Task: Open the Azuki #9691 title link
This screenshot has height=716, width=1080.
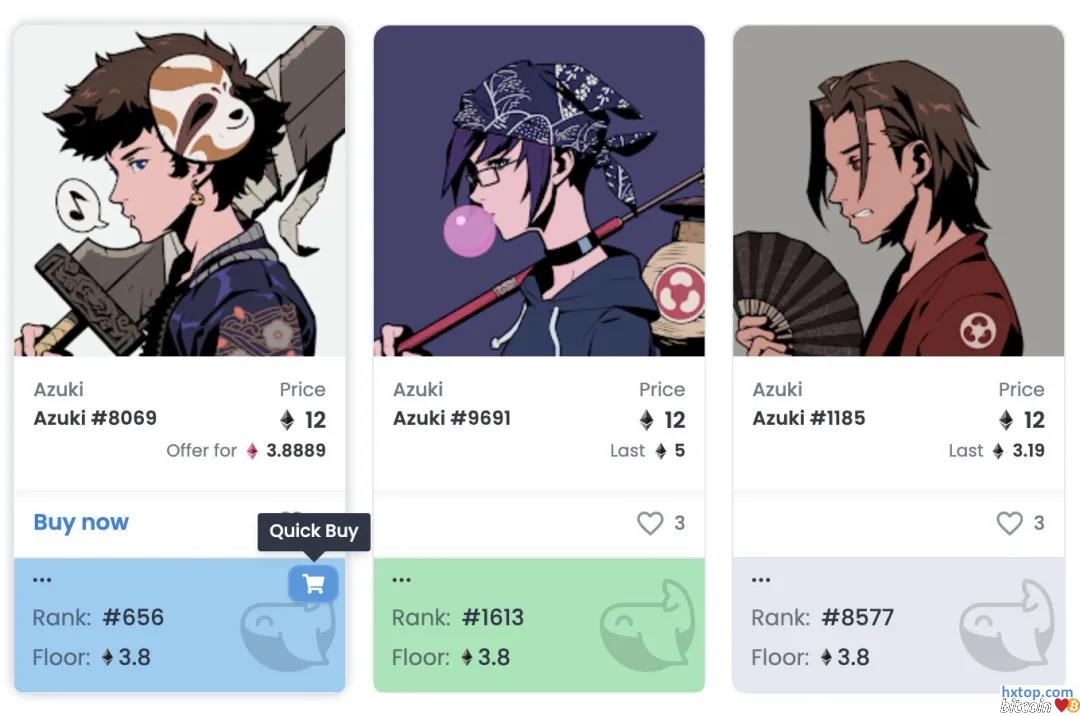Action: pos(452,418)
